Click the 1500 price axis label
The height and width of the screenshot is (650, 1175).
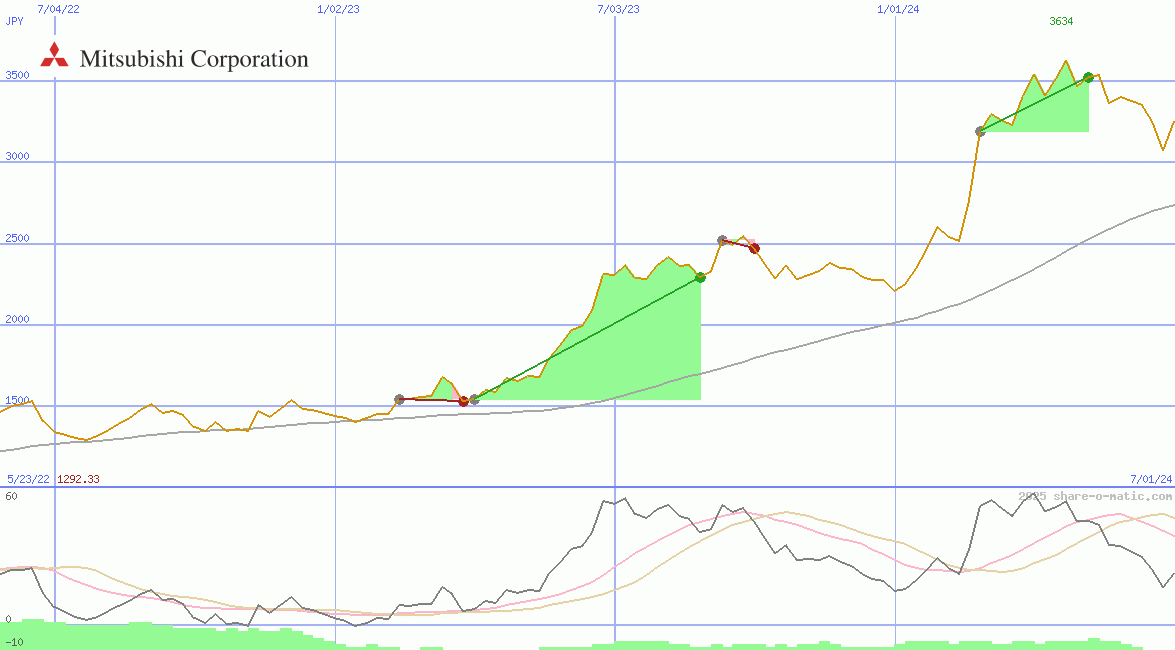click(17, 400)
